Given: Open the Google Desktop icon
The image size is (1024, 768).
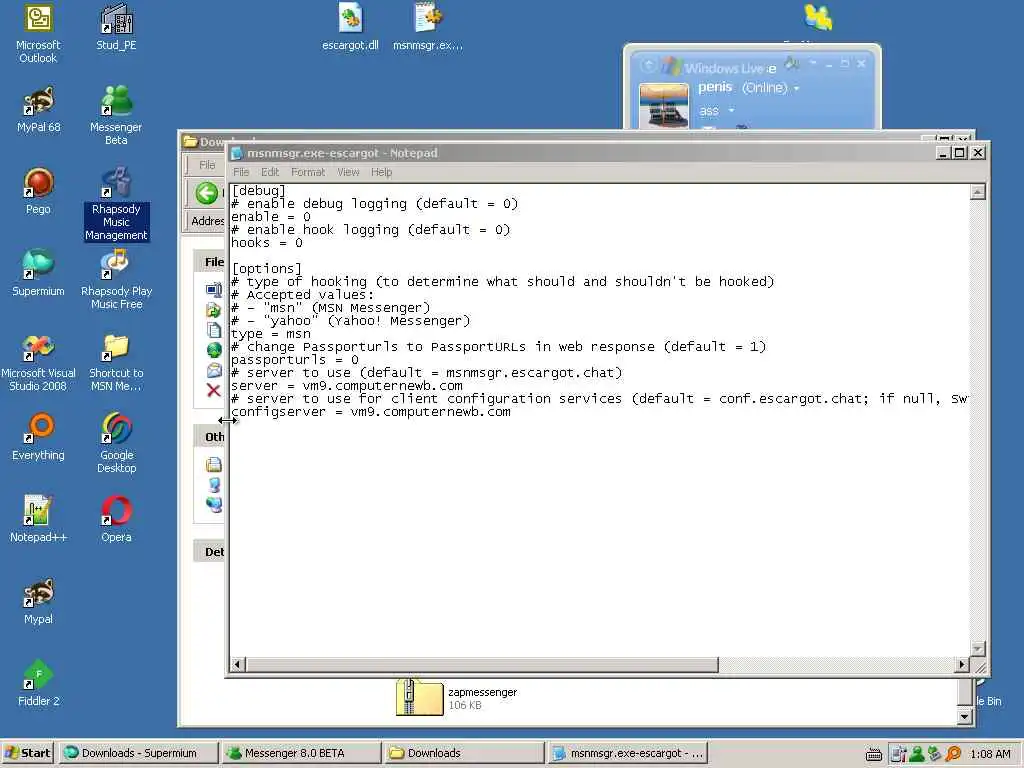Looking at the screenshot, I should pyautogui.click(x=116, y=444).
